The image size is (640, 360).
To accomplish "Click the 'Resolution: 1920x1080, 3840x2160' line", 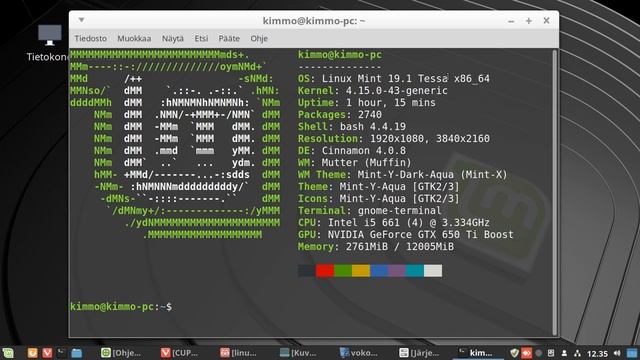I will point(393,139).
